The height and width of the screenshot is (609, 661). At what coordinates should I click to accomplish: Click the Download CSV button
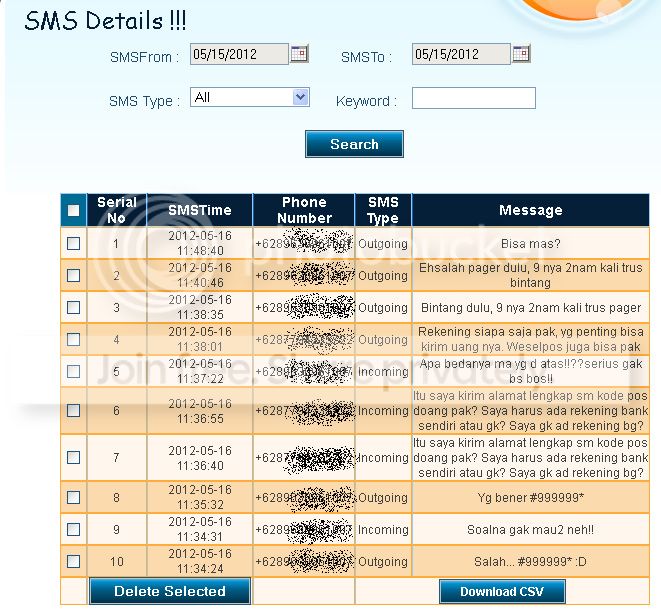pos(502,591)
